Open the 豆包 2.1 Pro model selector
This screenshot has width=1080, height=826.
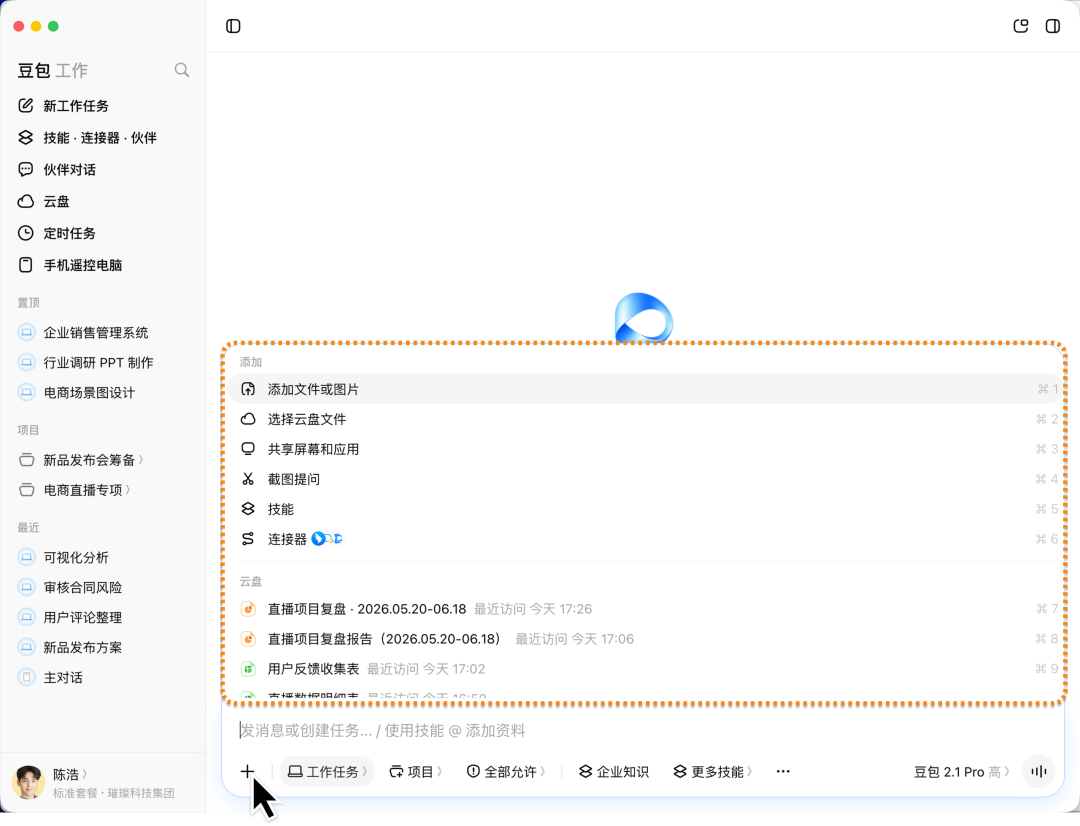click(x=962, y=772)
